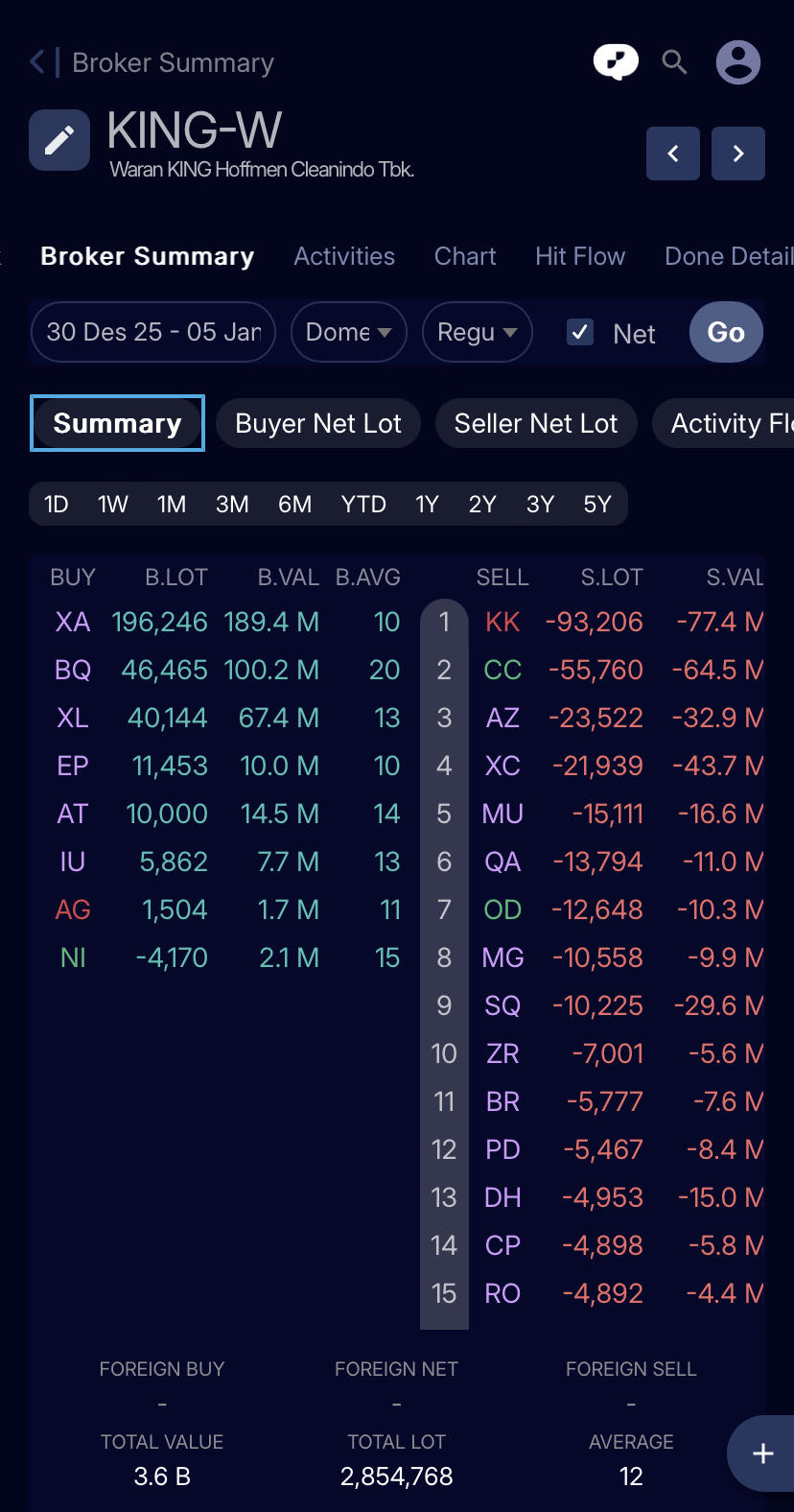Open the Dome investor type dropdown
Image resolution: width=794 pixels, height=1512 pixels.
tap(348, 332)
